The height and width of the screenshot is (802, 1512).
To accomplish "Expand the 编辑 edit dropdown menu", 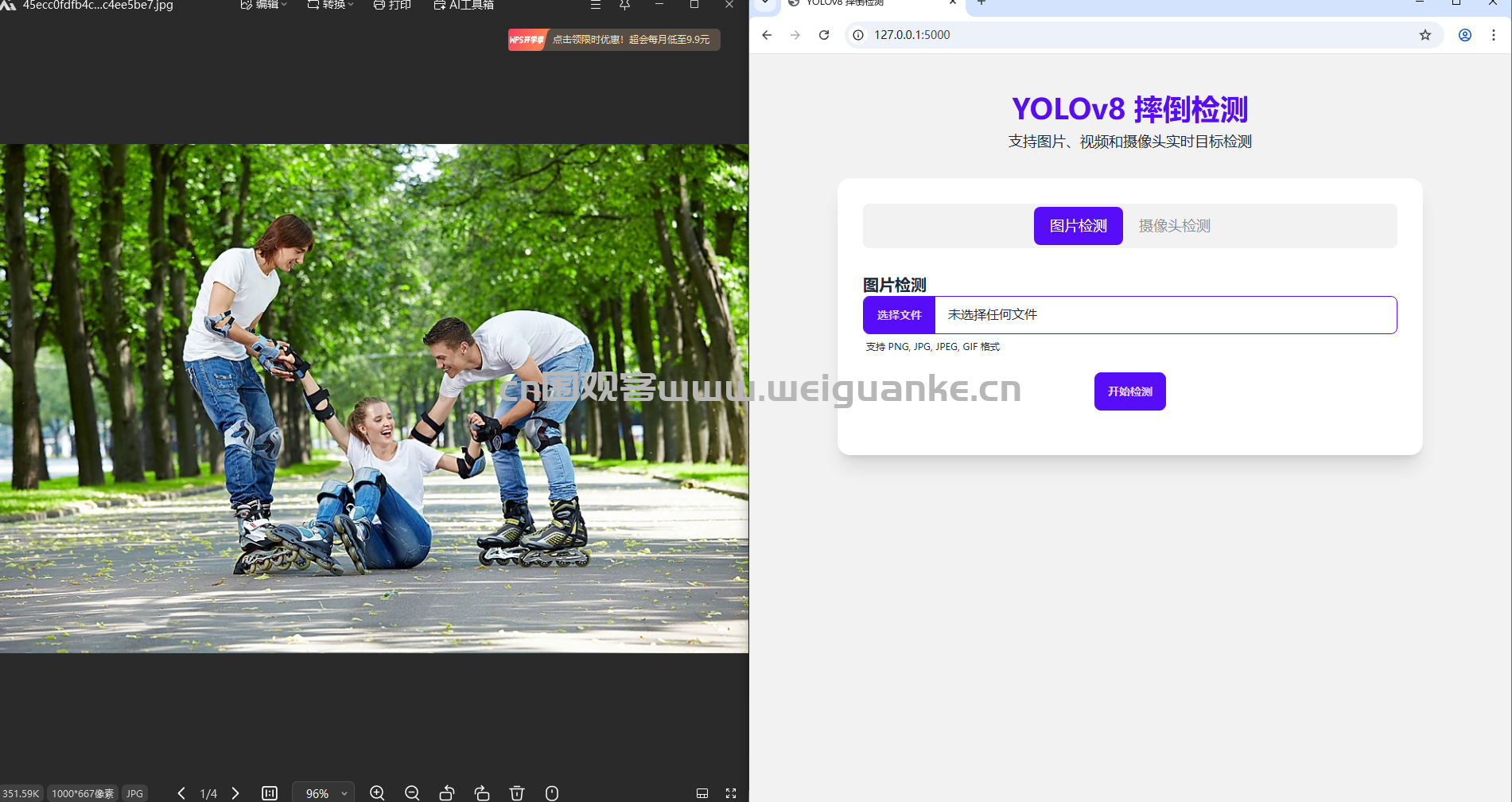I will coord(264,5).
